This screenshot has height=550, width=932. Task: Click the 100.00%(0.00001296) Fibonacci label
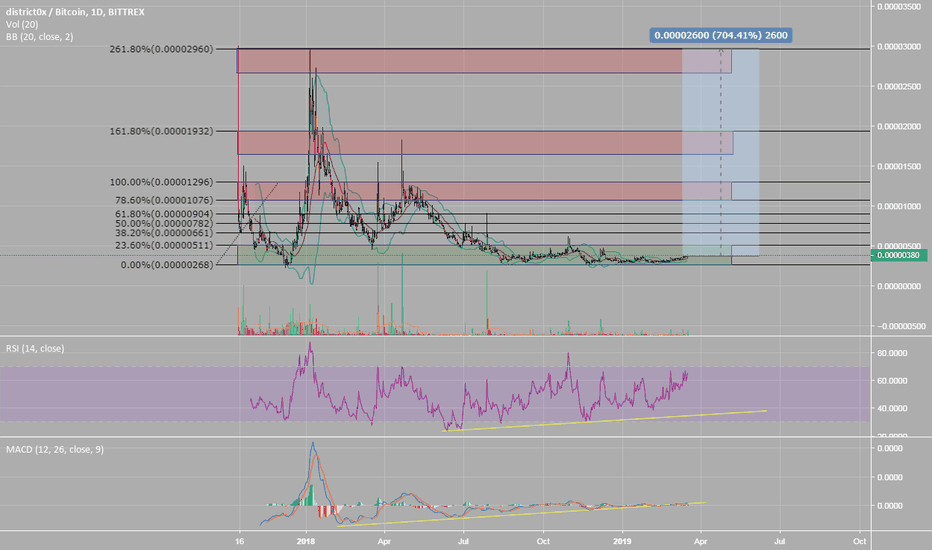click(161, 183)
